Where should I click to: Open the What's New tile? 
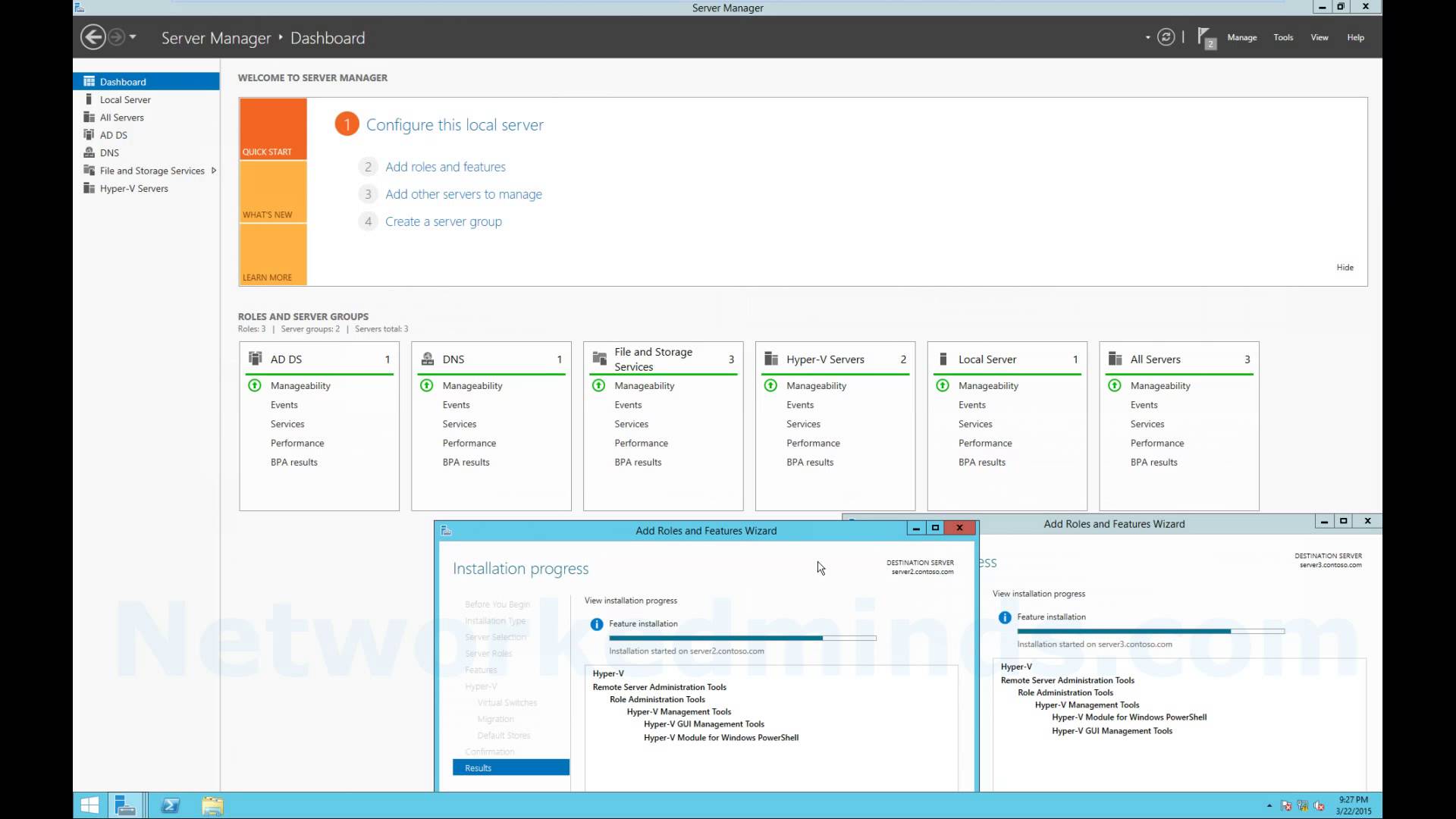click(273, 192)
